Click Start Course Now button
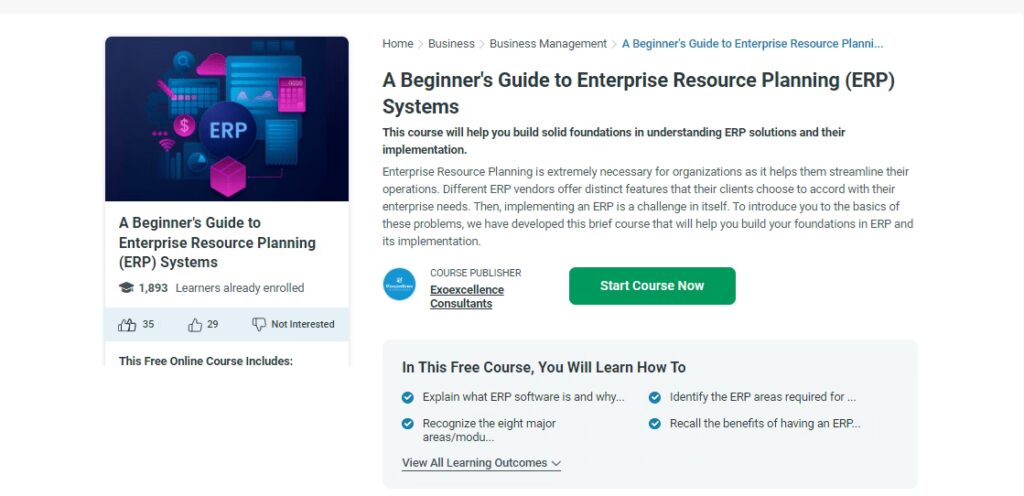This screenshot has height=496, width=1024. point(652,286)
